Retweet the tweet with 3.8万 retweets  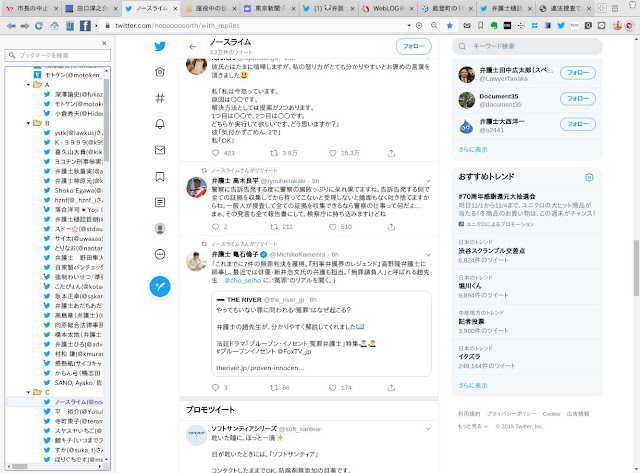(274, 153)
